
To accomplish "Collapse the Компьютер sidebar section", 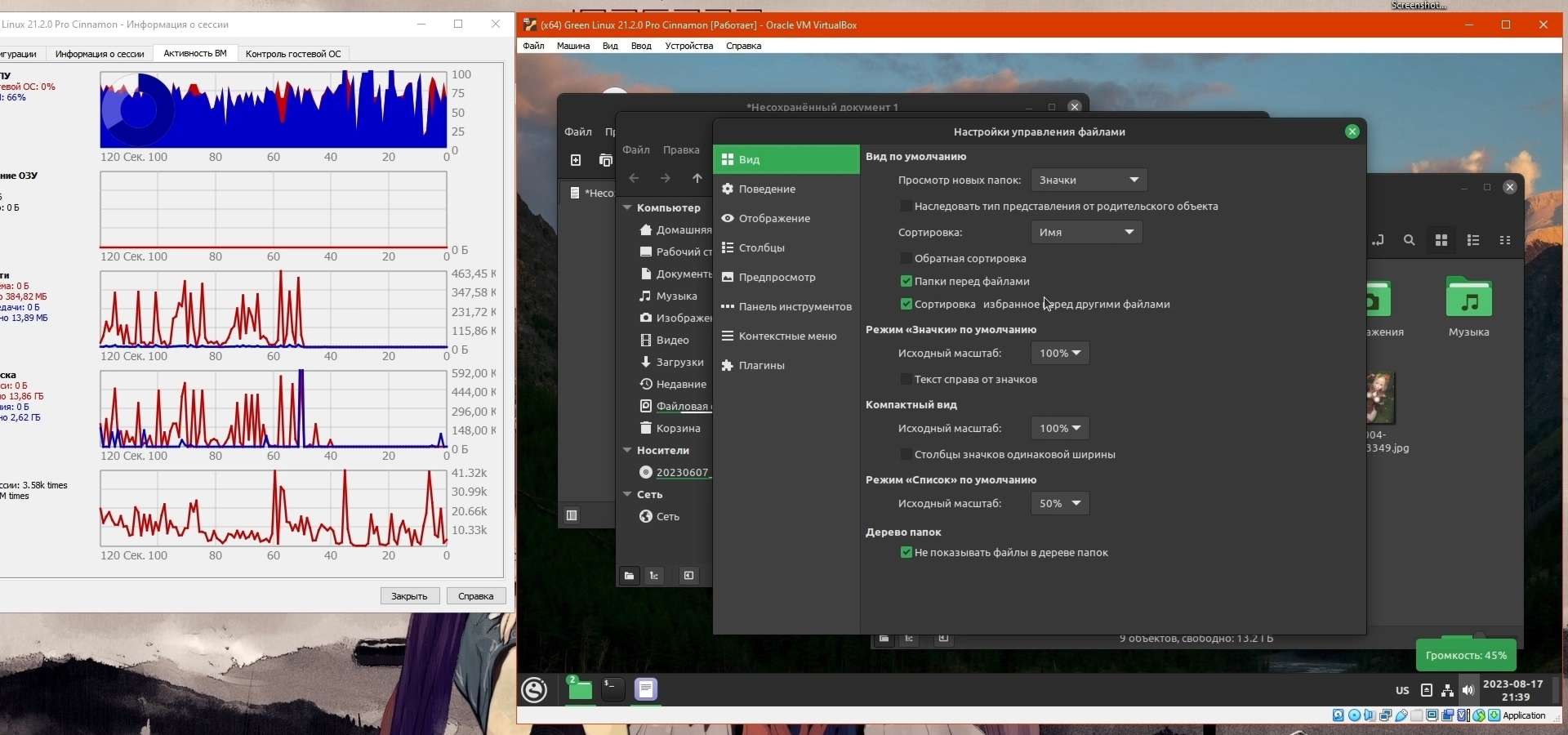I will pyautogui.click(x=627, y=207).
